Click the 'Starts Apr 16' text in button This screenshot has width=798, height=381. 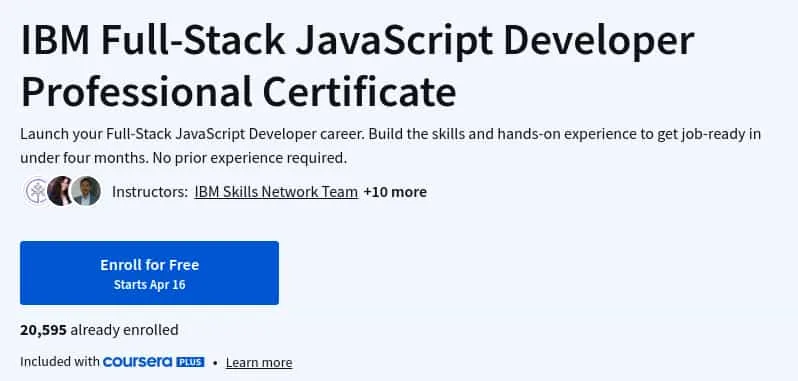[150, 285]
